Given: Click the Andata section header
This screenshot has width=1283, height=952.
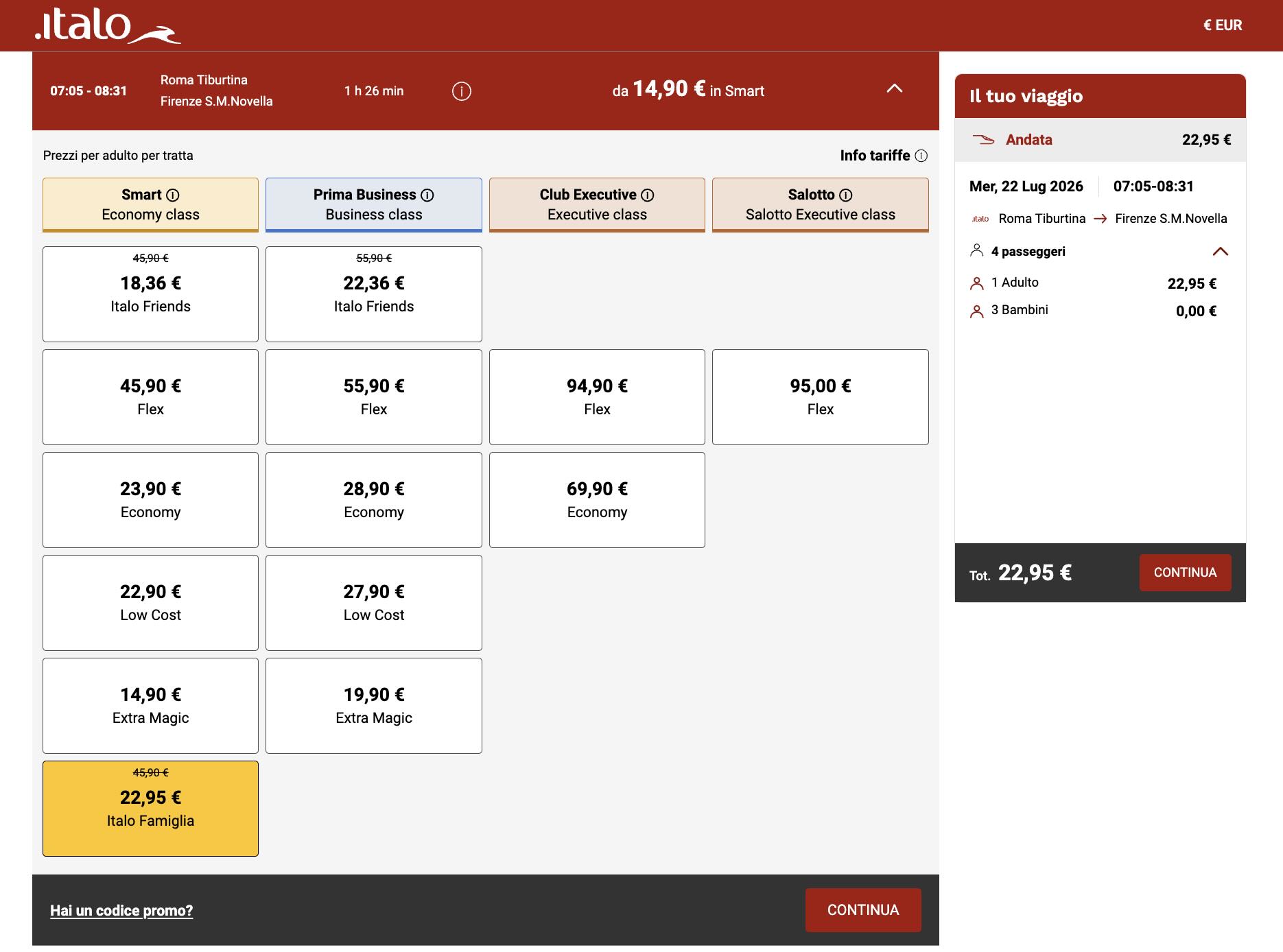Looking at the screenshot, I should point(1100,140).
